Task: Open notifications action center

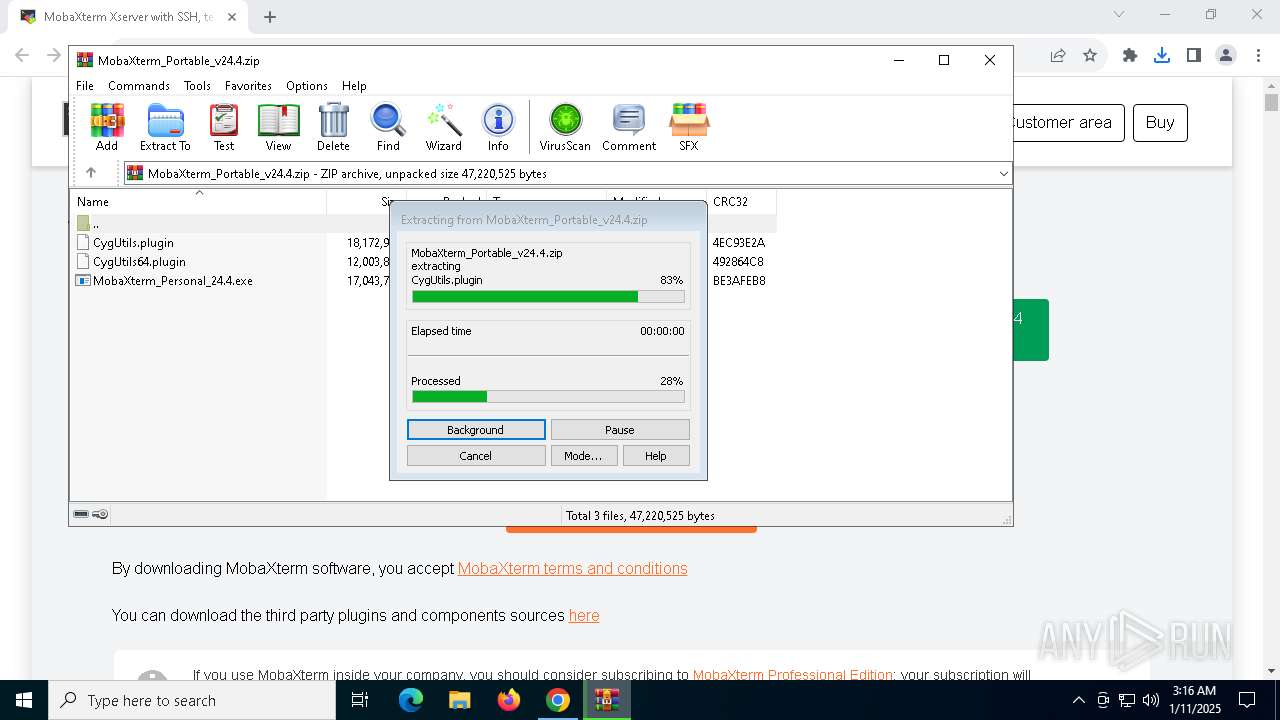Action: point(1247,700)
